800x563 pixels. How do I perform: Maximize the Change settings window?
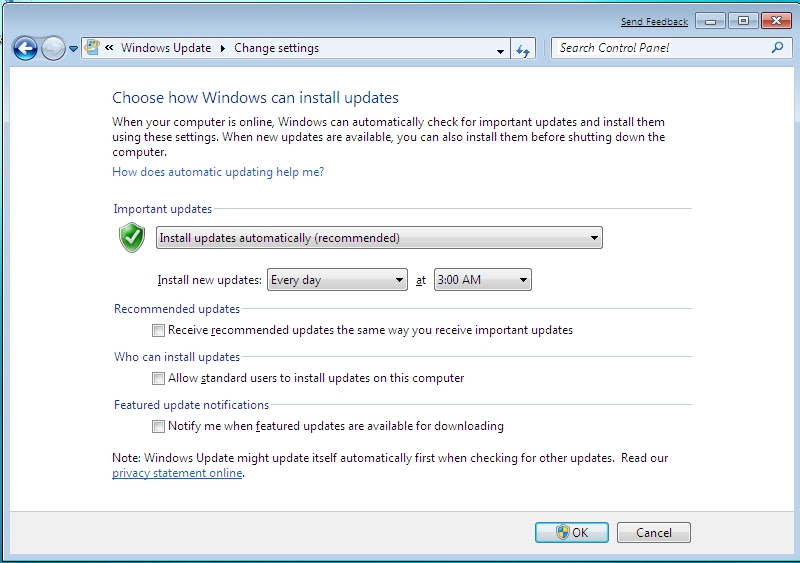[743, 21]
